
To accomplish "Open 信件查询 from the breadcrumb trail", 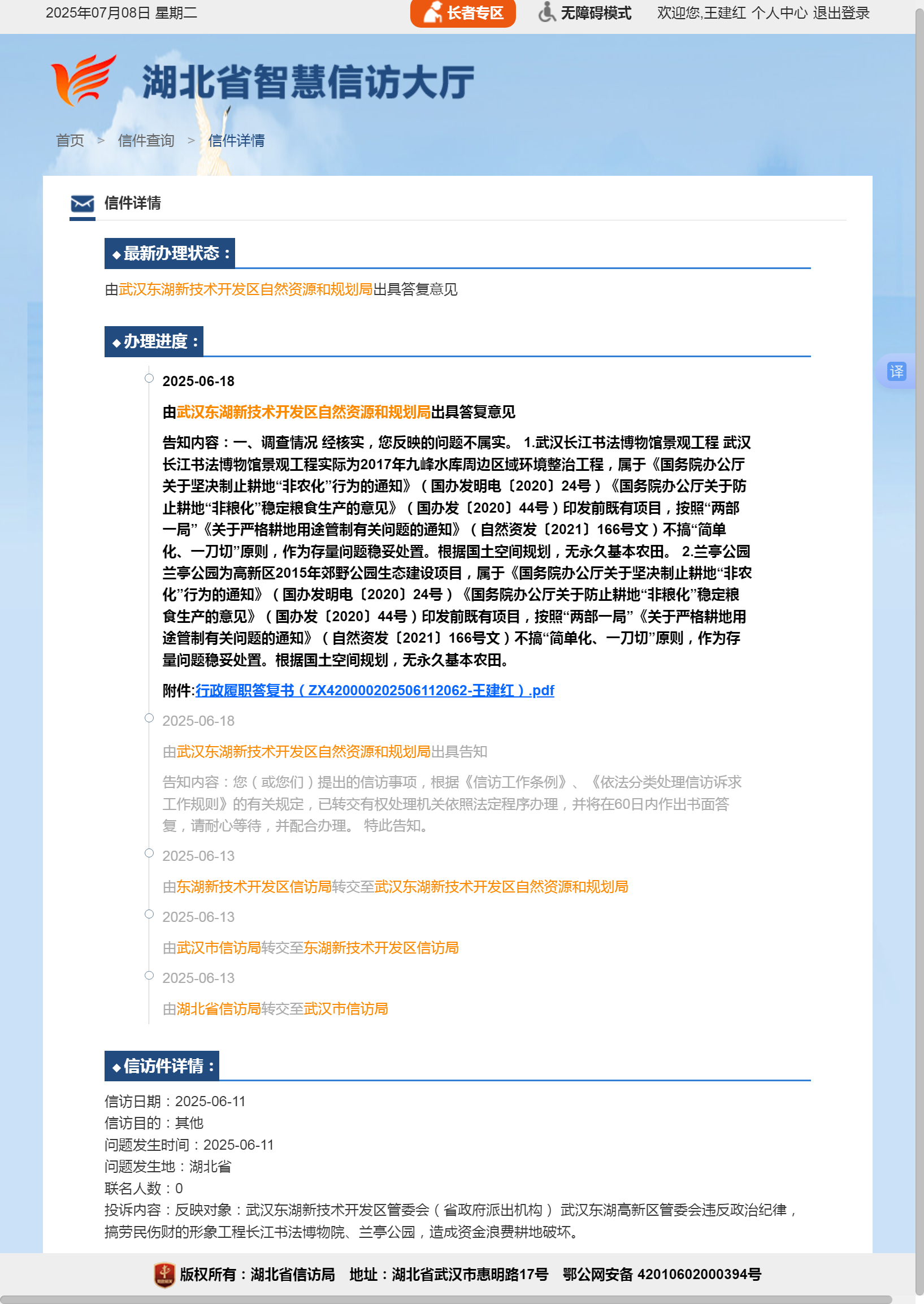I will click(145, 141).
